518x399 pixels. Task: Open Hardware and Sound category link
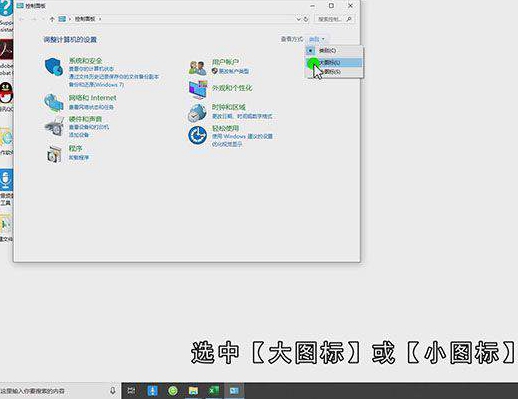(x=85, y=119)
